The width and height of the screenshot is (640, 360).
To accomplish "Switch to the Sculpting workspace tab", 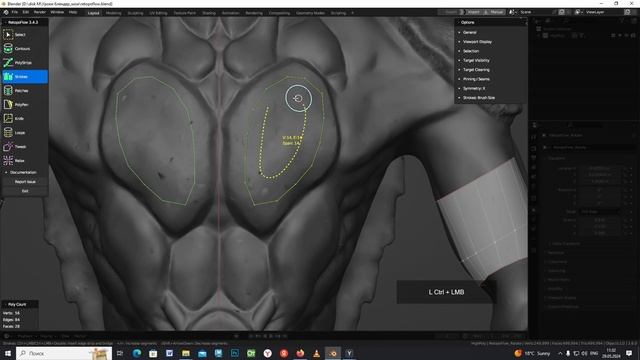I will 135,13.
